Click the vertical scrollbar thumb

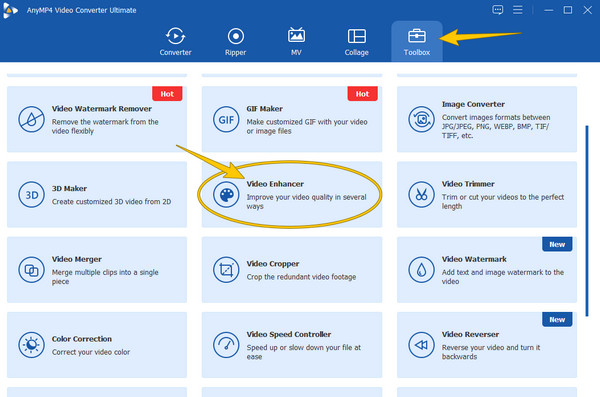pyautogui.click(x=587, y=221)
